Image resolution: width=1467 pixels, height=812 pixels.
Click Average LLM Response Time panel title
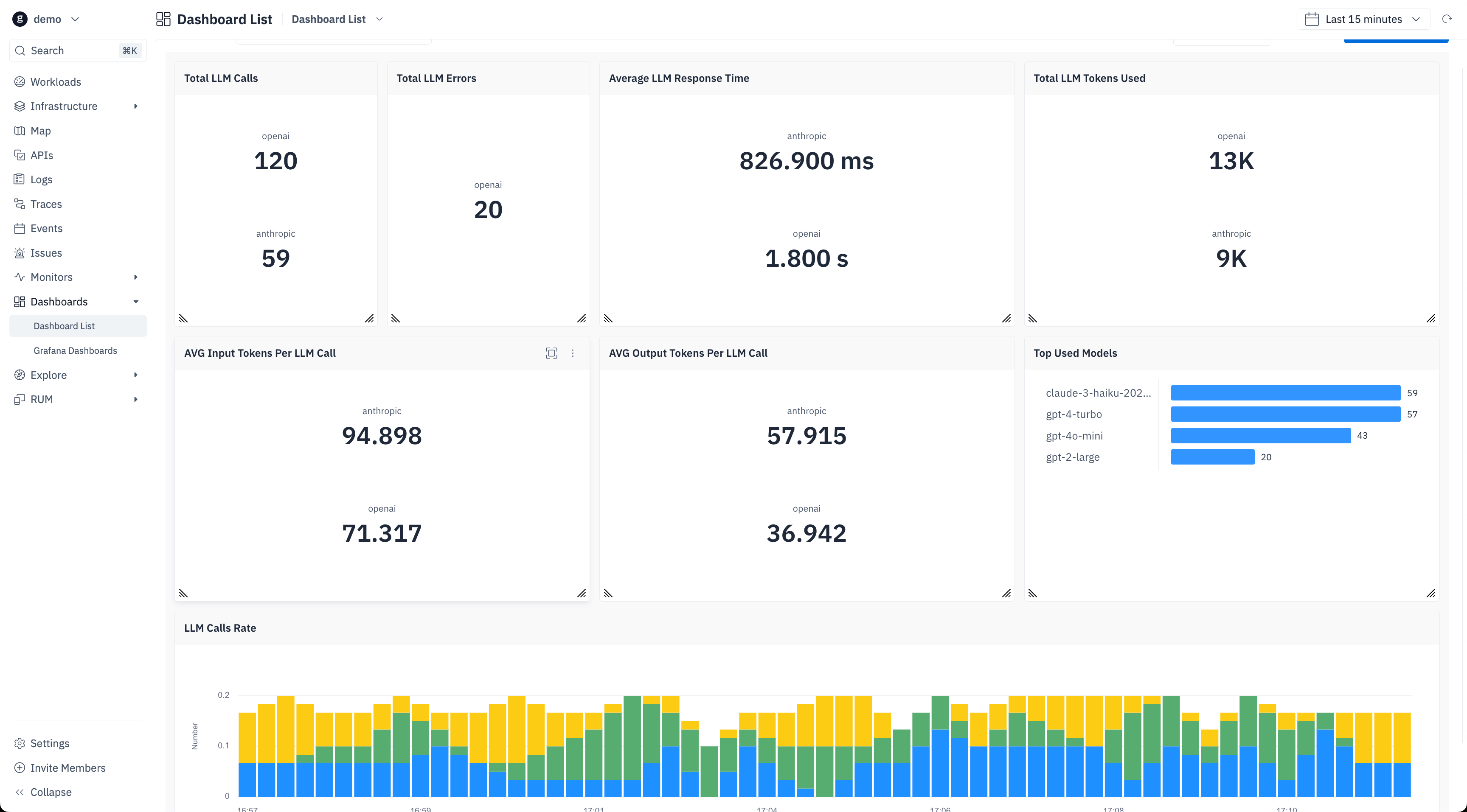[679, 78]
